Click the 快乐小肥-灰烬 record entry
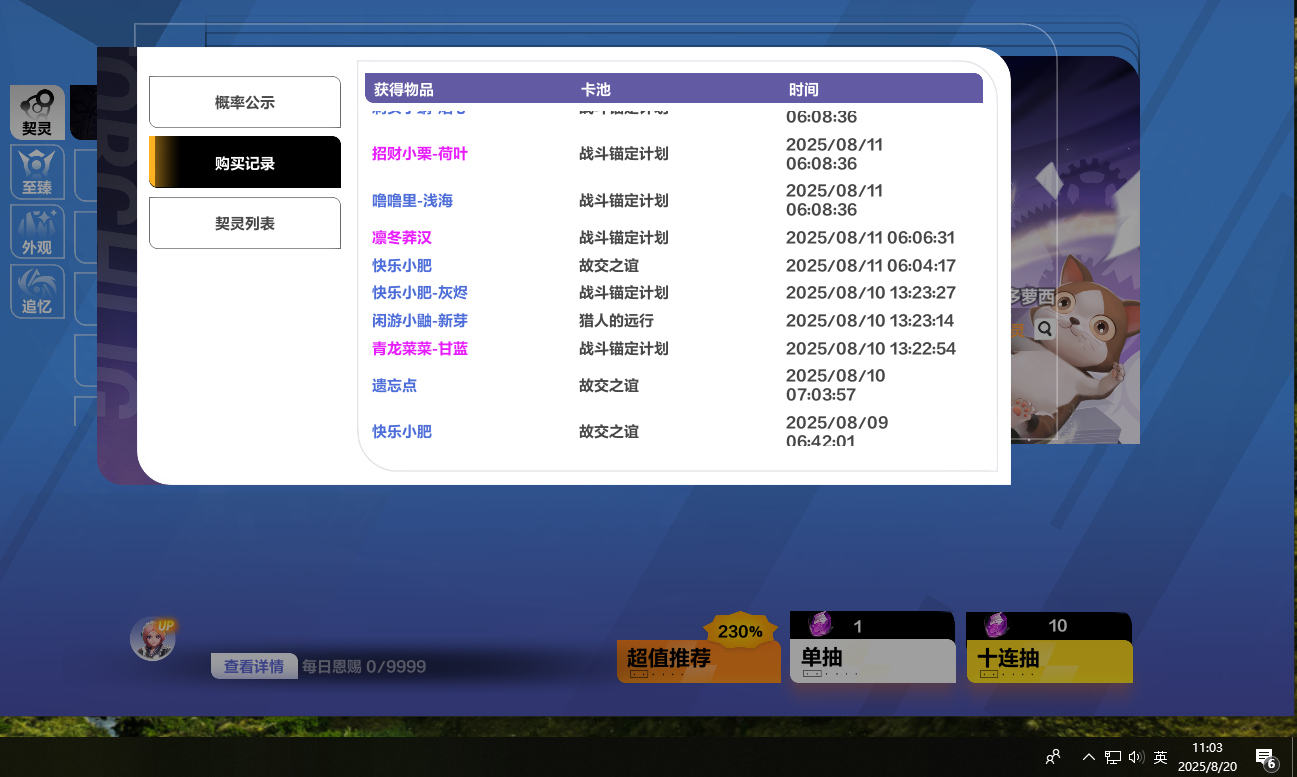This screenshot has width=1297, height=777. pos(420,293)
